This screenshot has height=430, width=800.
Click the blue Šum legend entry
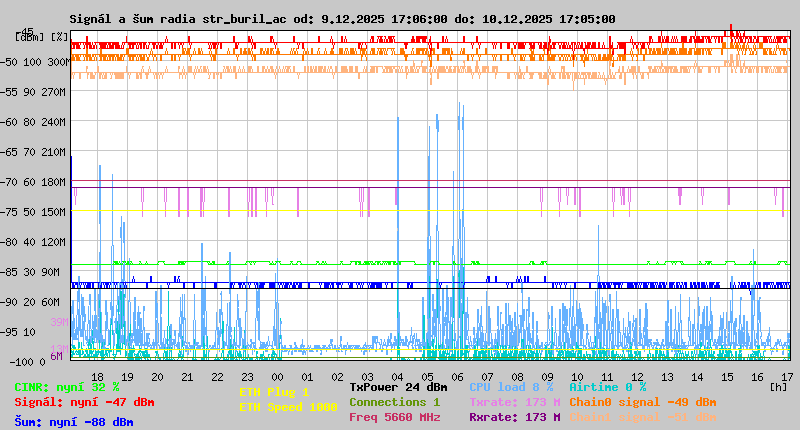[x=74, y=421]
